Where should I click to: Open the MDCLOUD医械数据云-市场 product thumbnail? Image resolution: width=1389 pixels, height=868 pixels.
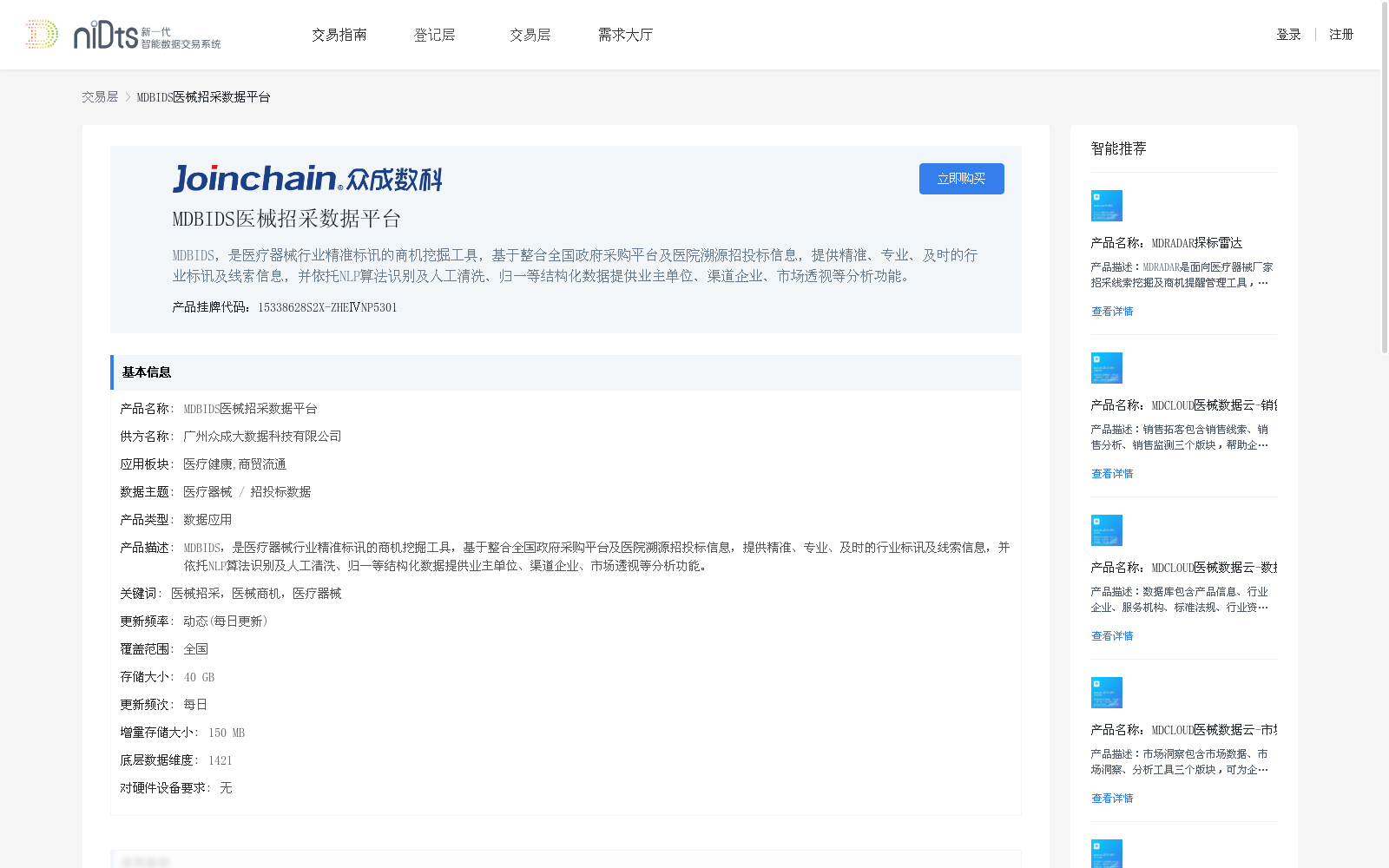point(1107,693)
